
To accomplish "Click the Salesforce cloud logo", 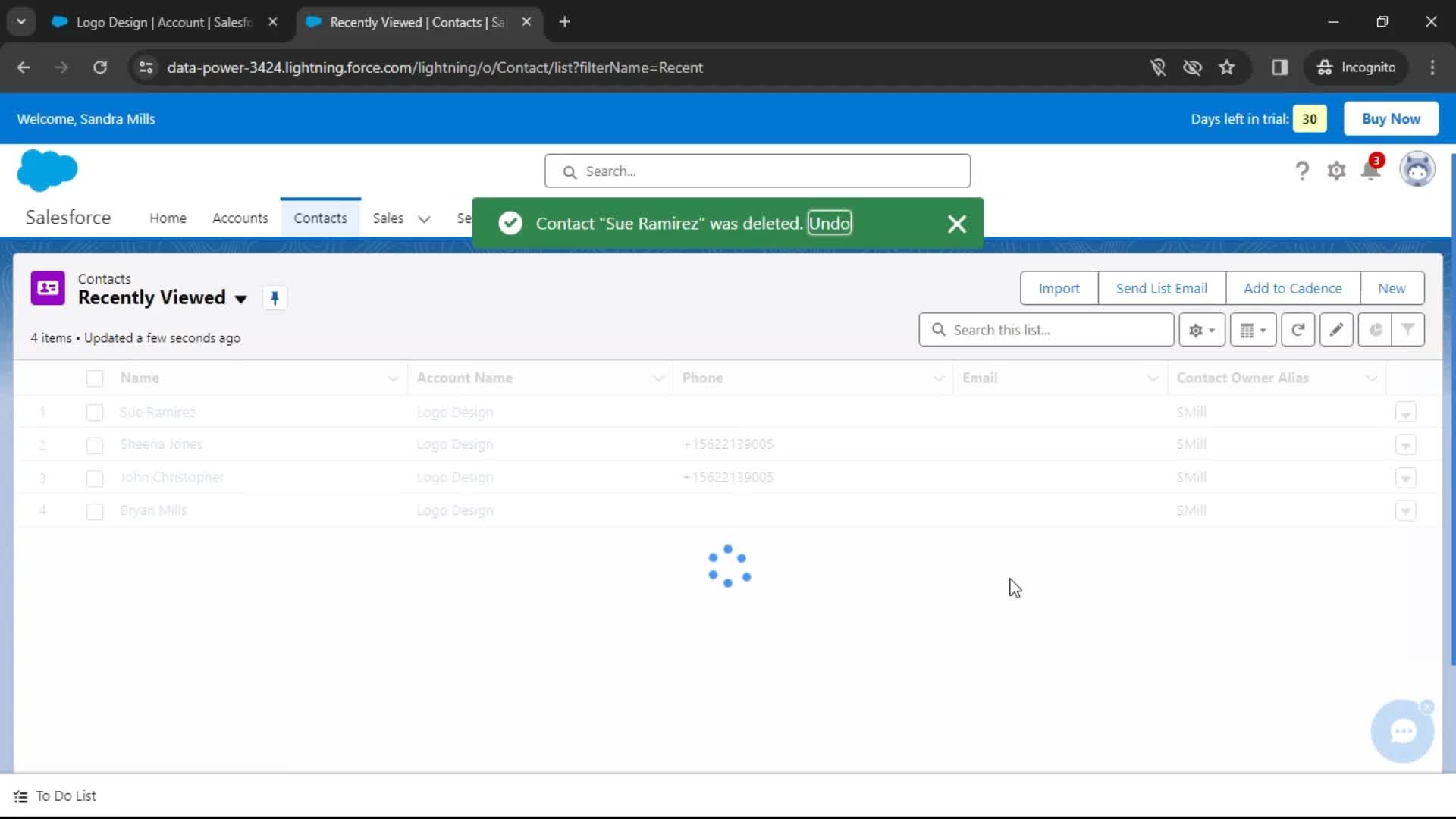I will [x=47, y=170].
